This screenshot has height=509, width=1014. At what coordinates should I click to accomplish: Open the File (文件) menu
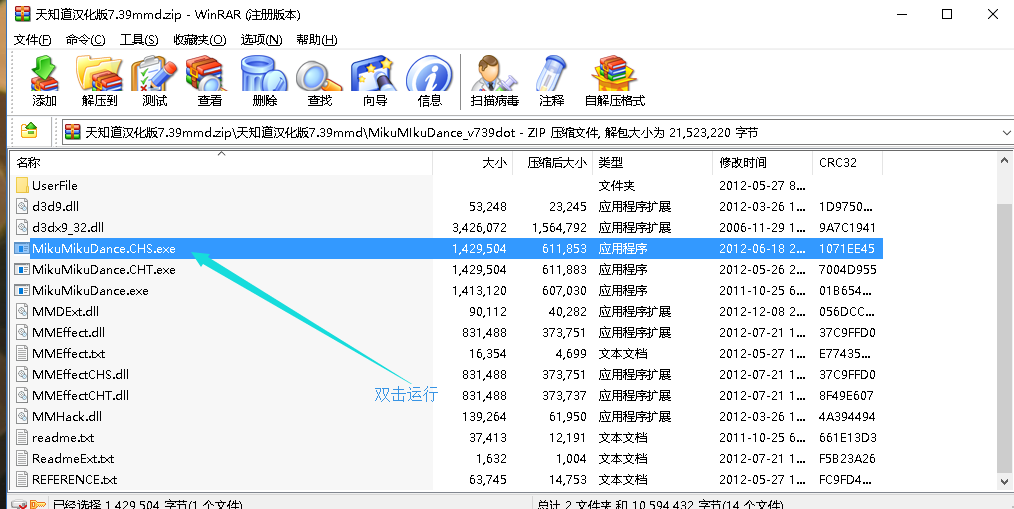tap(32, 39)
